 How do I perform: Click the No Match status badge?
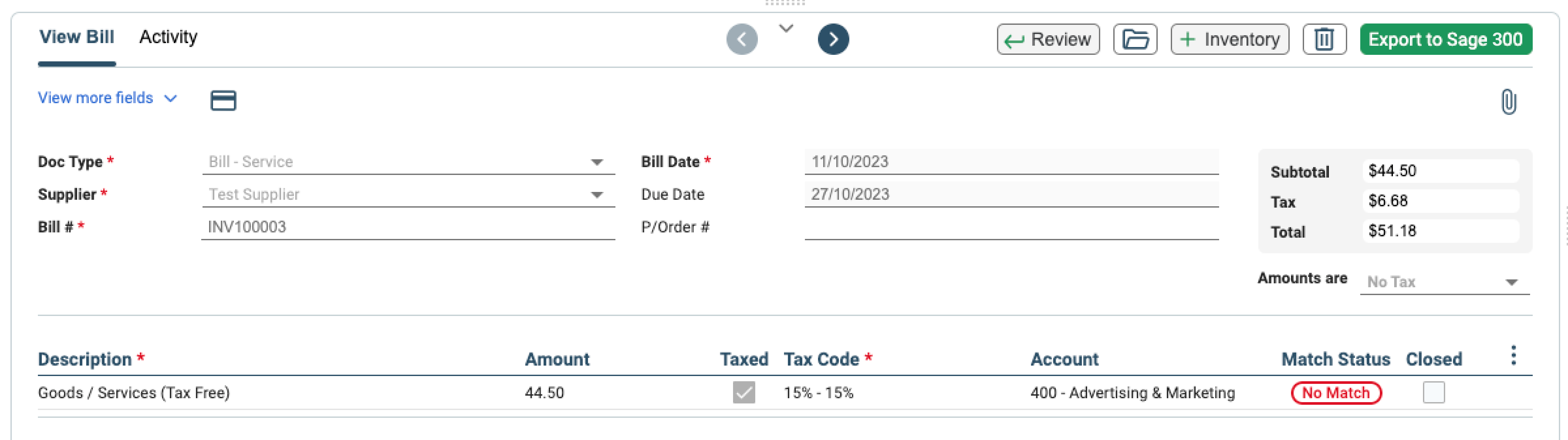pos(1335,393)
